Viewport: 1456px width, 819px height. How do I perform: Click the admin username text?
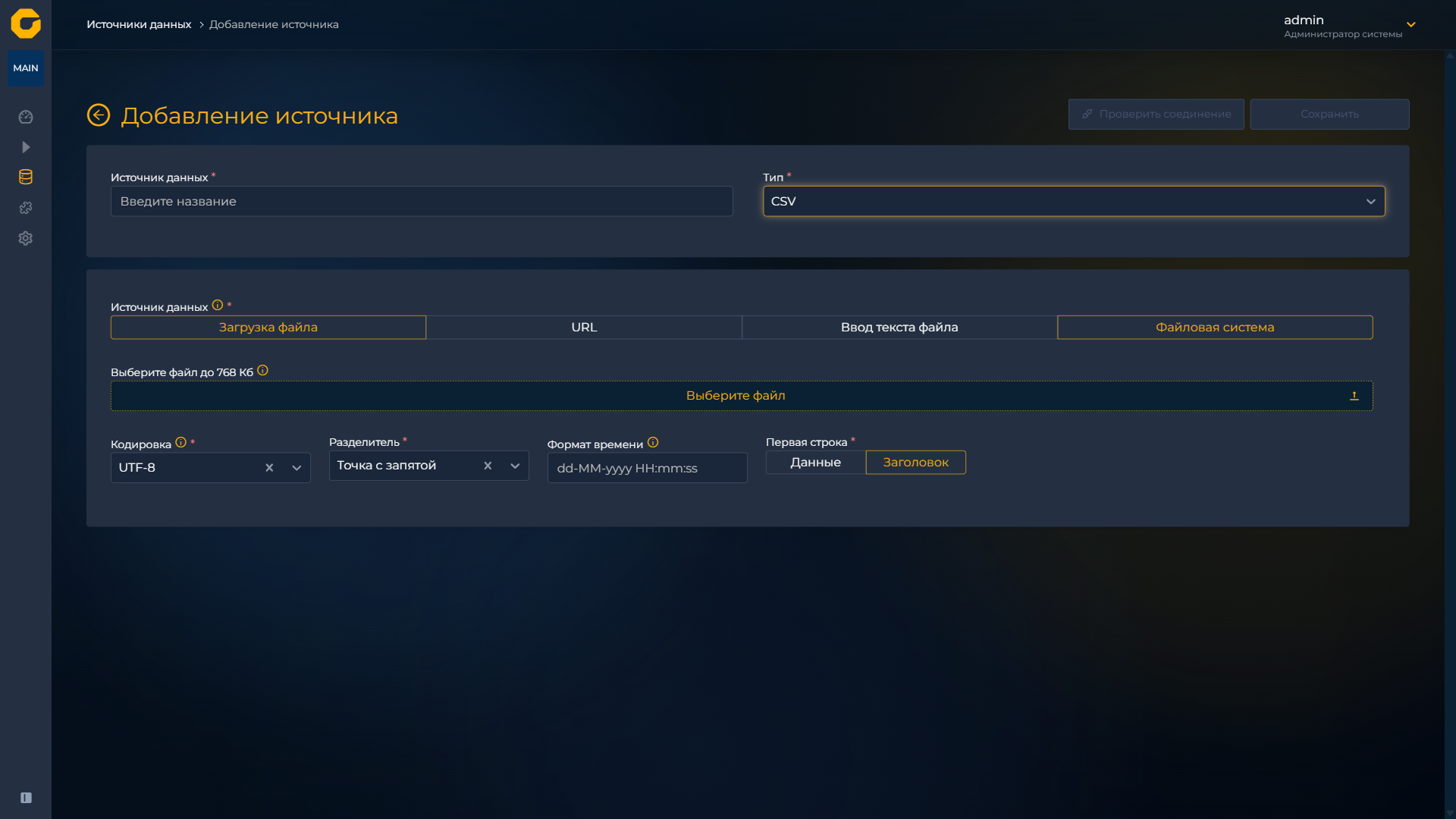tap(1304, 20)
